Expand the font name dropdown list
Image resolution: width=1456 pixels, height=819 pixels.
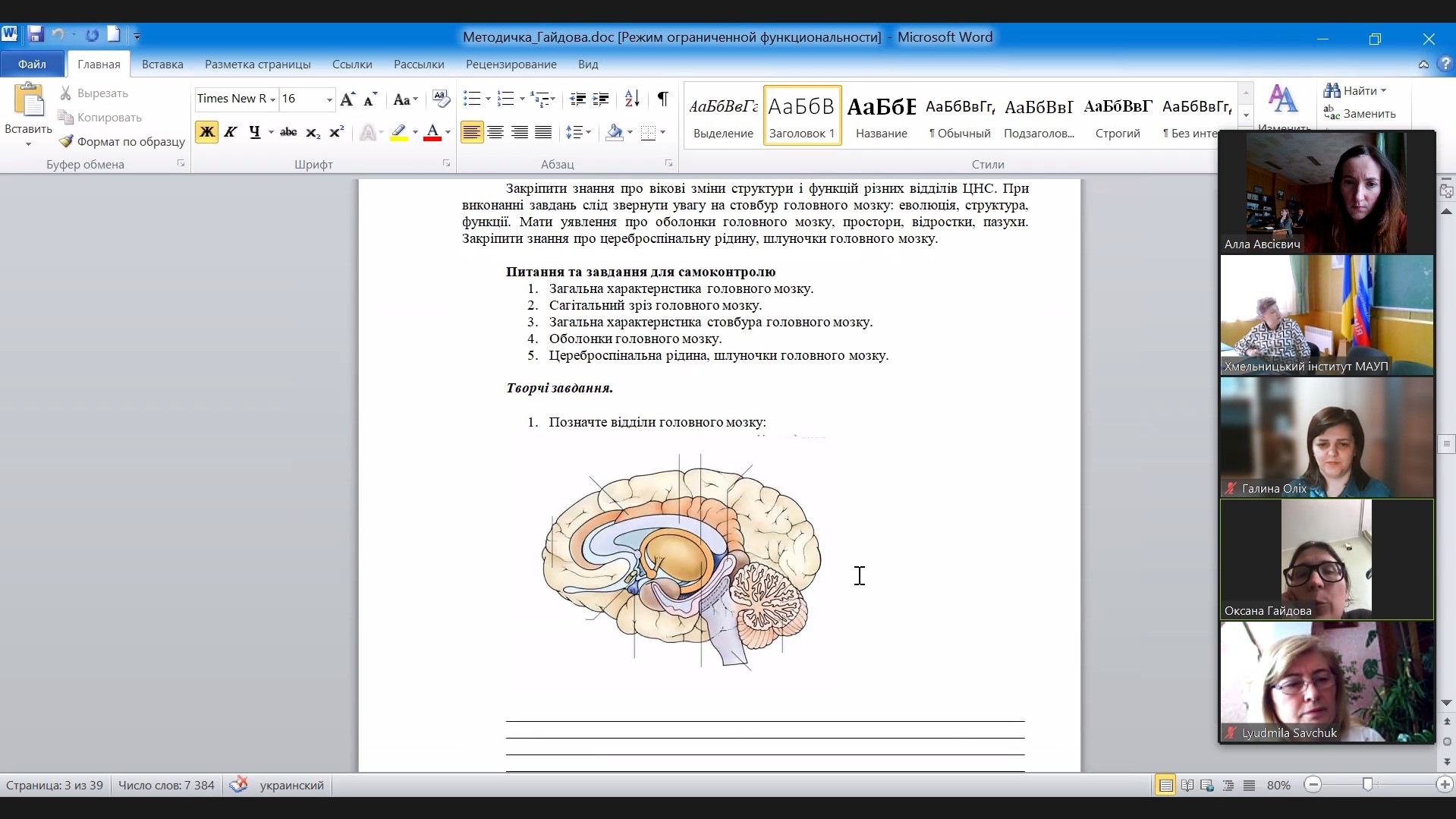point(272,99)
